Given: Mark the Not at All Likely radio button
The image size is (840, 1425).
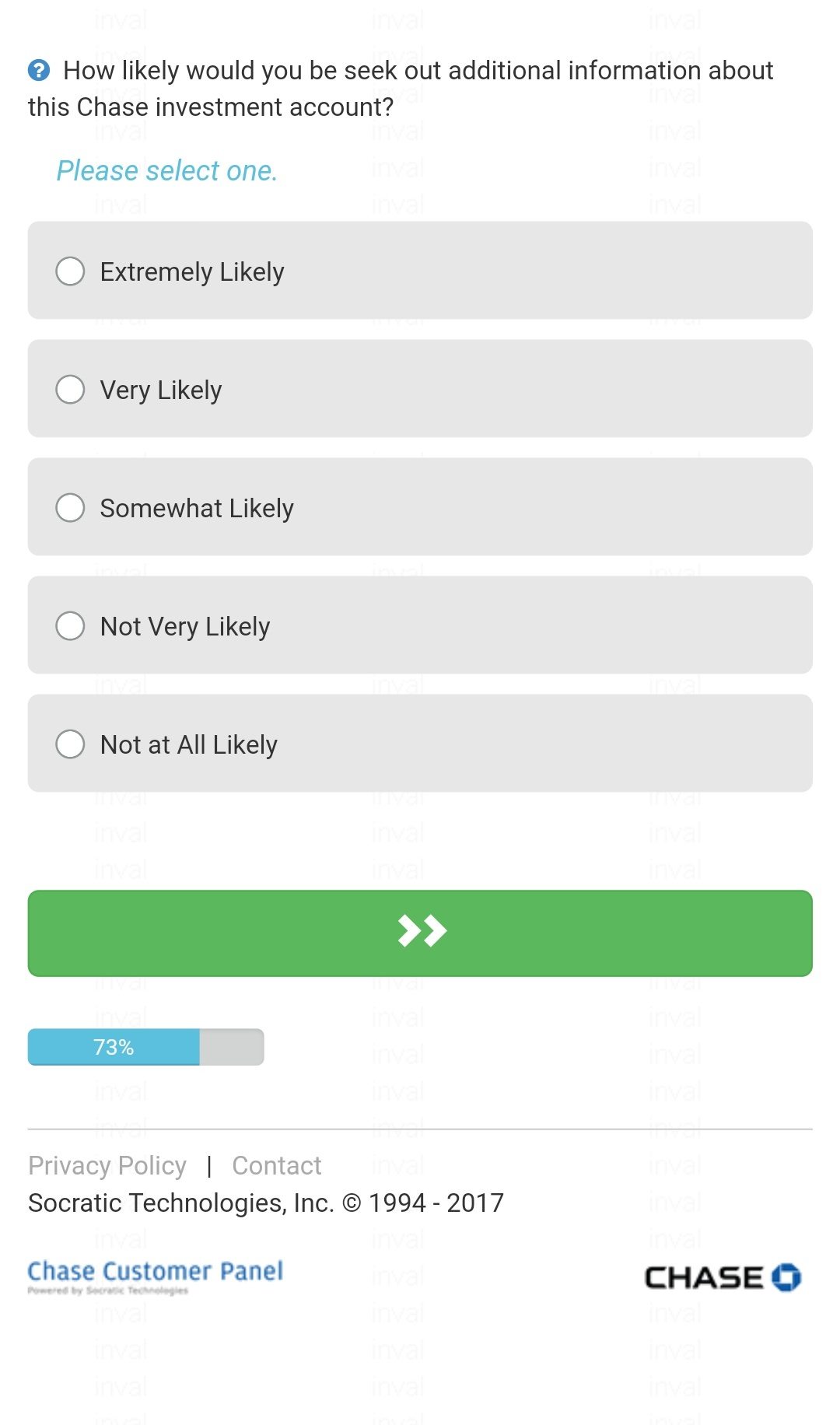Looking at the screenshot, I should [70, 744].
